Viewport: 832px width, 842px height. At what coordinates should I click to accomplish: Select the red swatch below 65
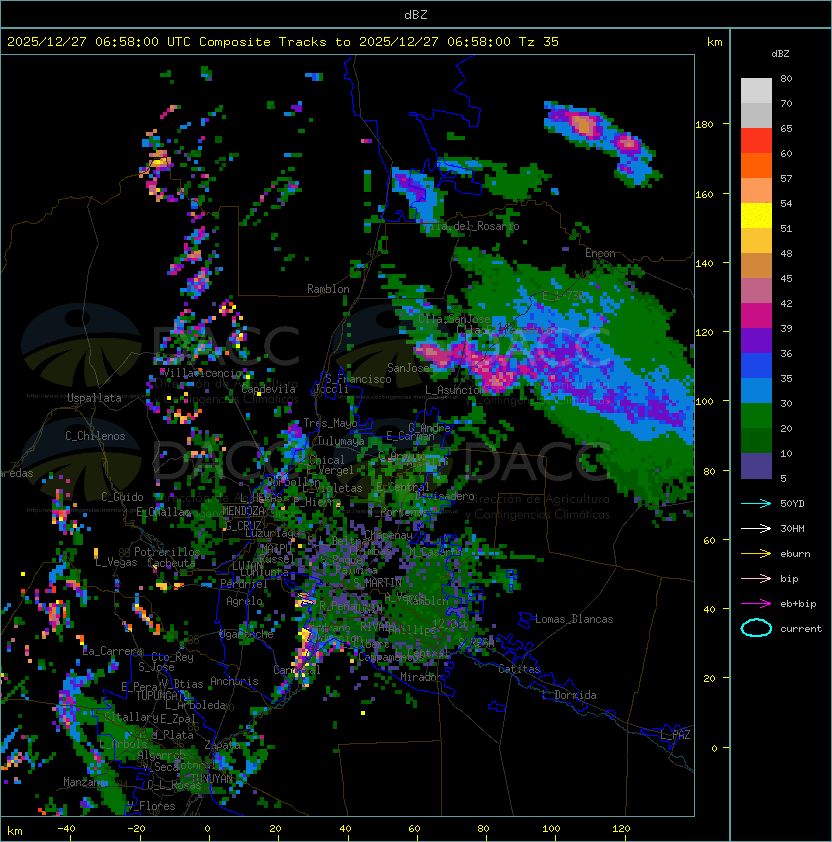[756, 141]
